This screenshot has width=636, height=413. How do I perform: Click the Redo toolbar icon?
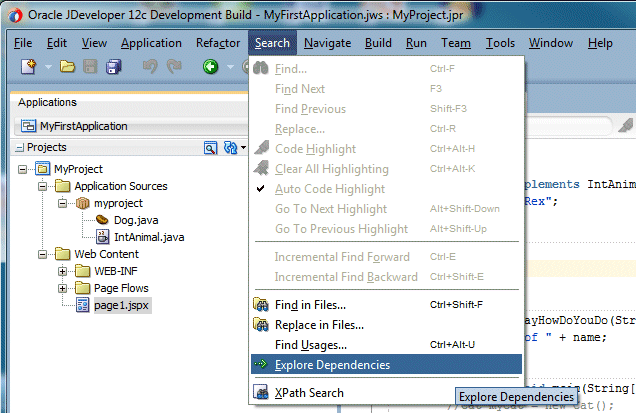174,67
